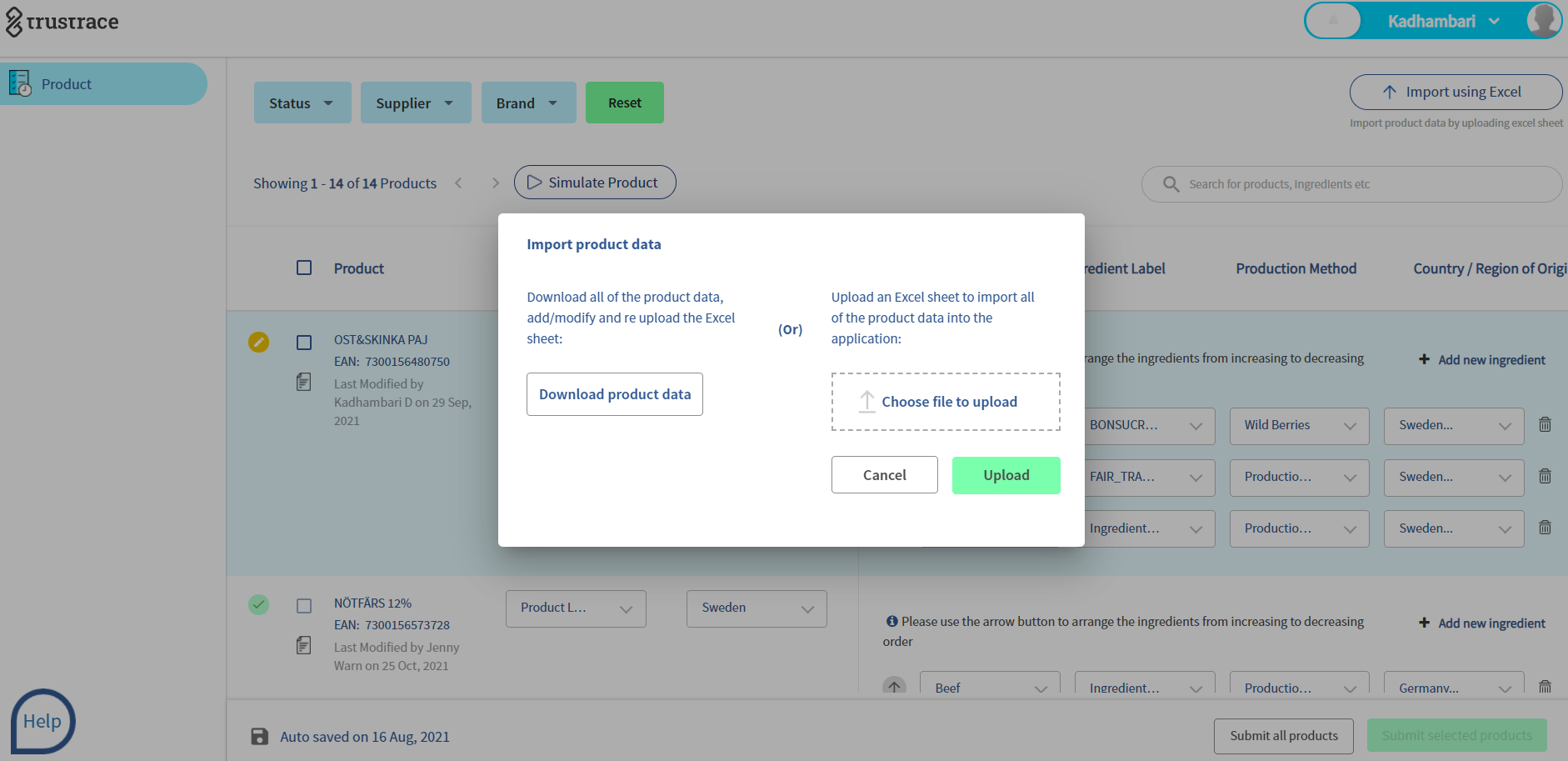Open the document icon under OST&SKINKA PAJ
The width and height of the screenshot is (1568, 761).
tap(304, 383)
